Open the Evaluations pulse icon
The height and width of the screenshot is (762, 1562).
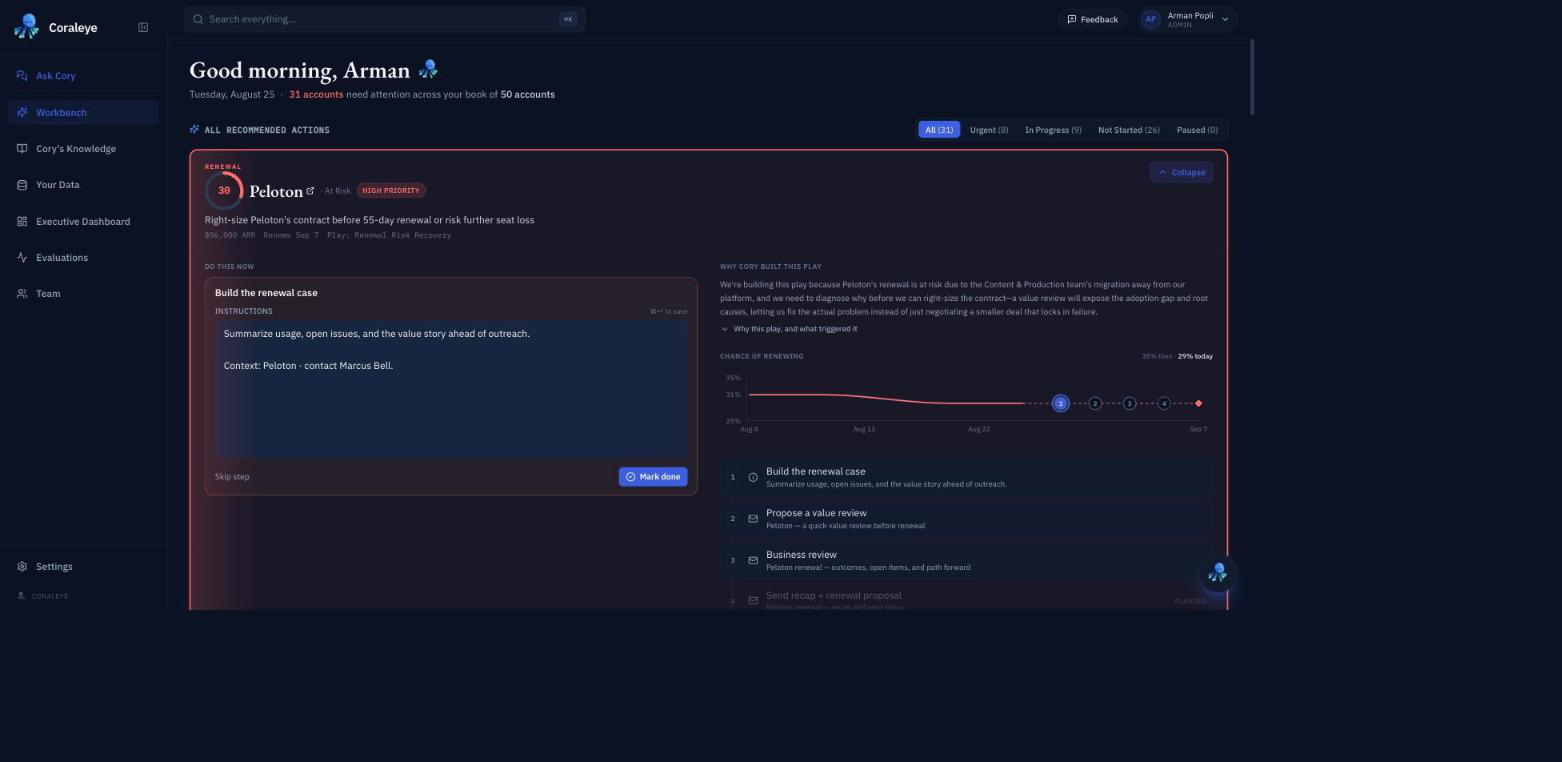click(x=22, y=257)
